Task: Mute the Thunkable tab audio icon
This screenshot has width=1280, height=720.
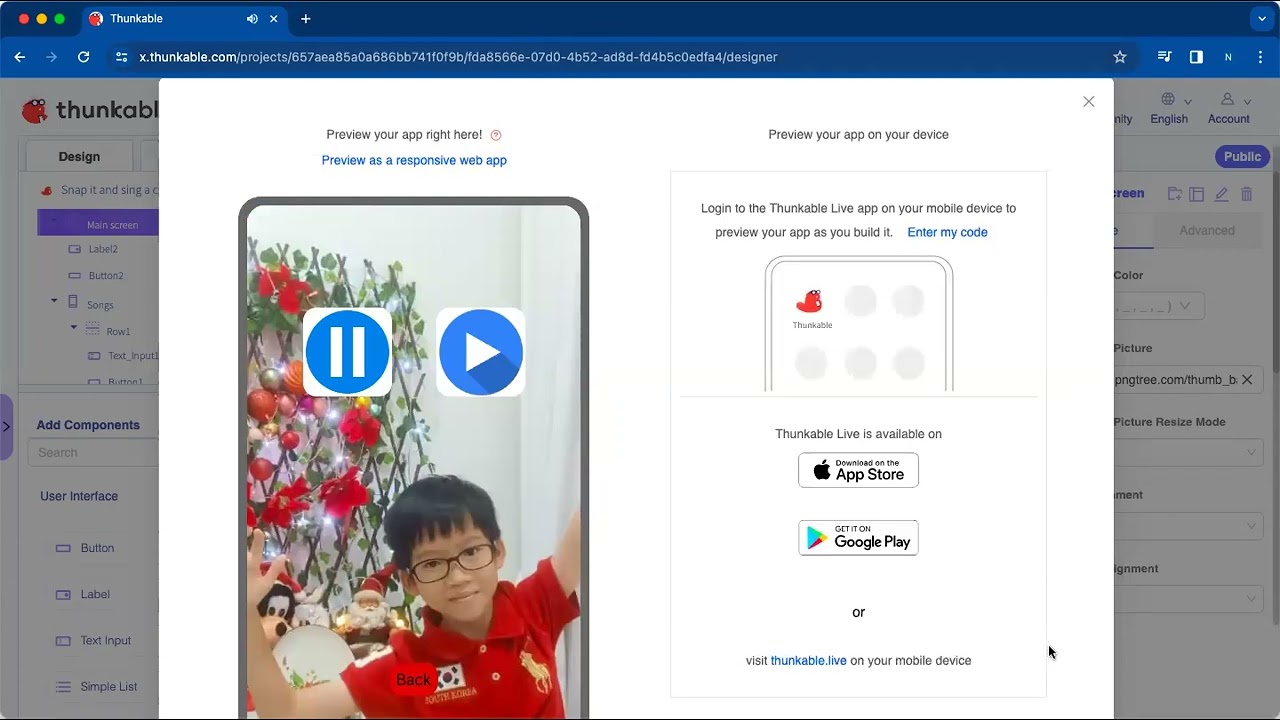Action: [x=252, y=19]
